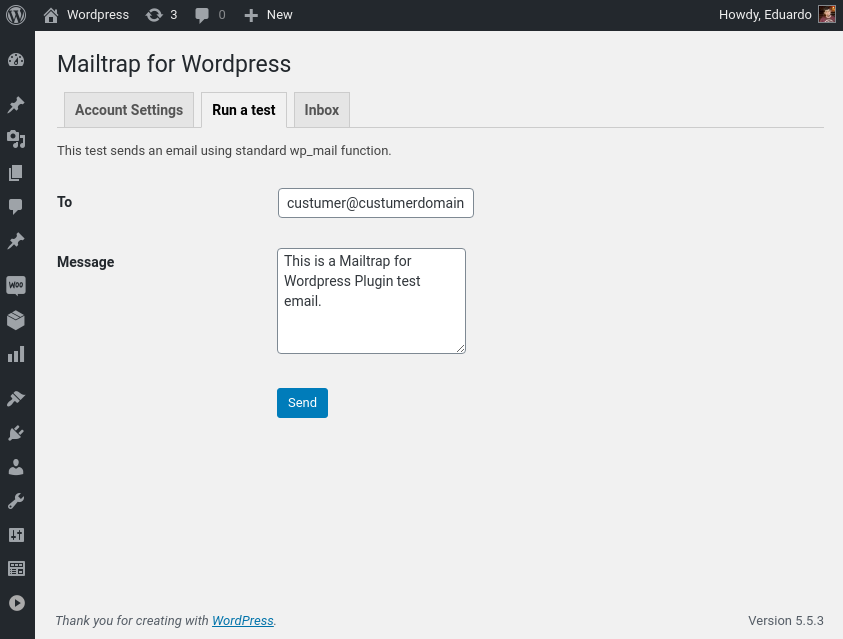Click the Message field label
Viewport: 843px width, 639px height.
coord(85,262)
